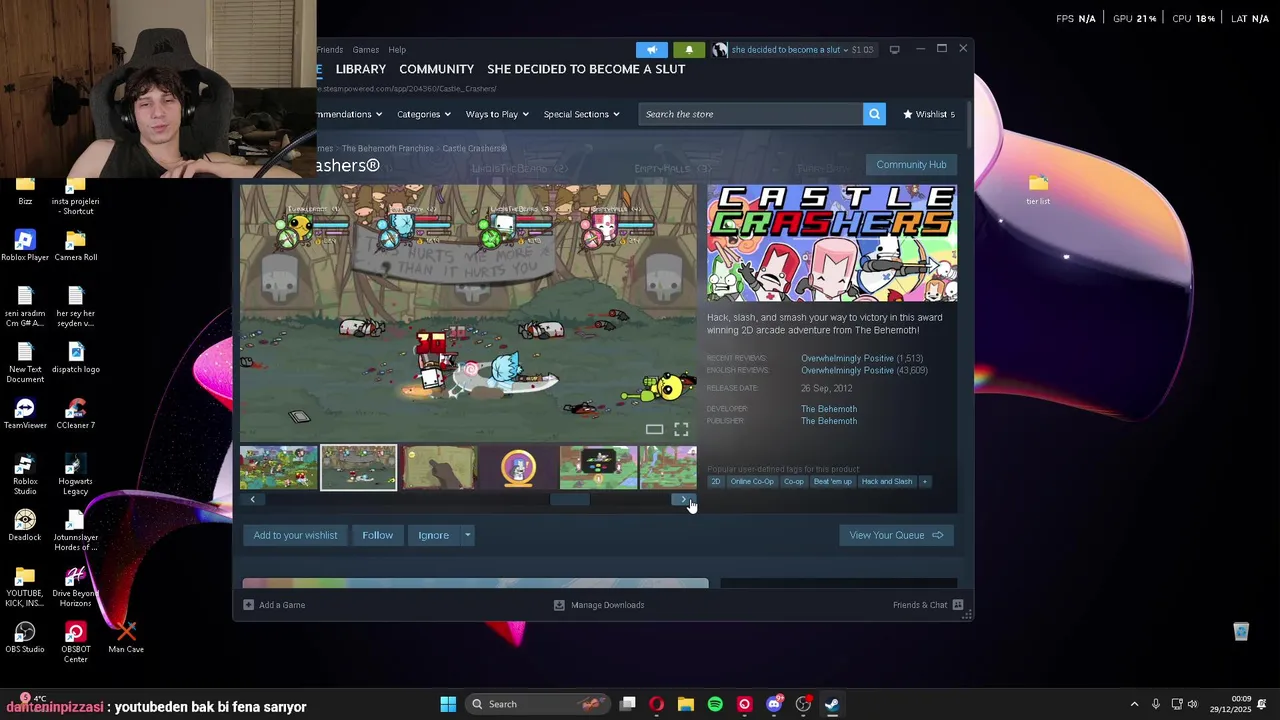
Task: Expand more tags with the plus button
Action: pos(924,482)
